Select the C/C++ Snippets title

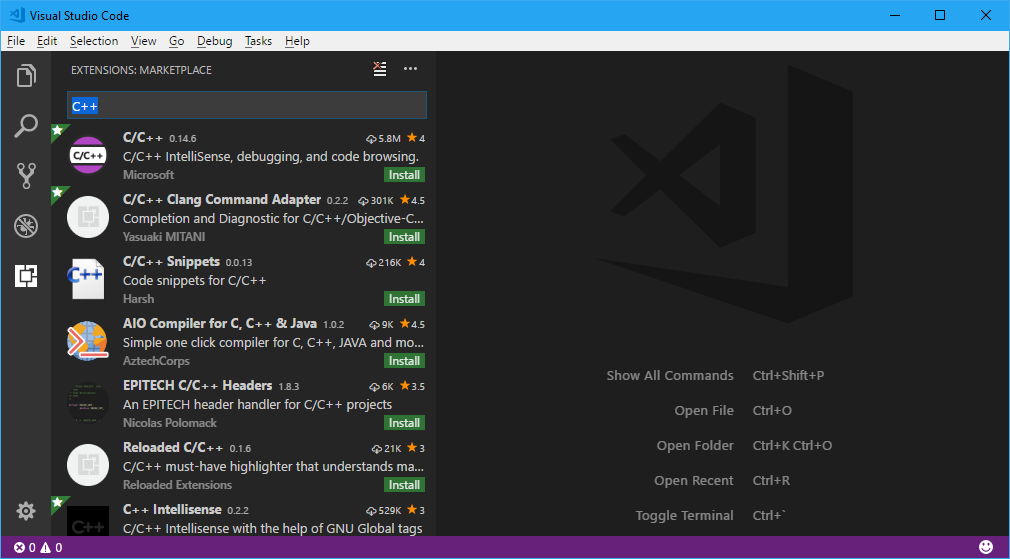point(171,261)
